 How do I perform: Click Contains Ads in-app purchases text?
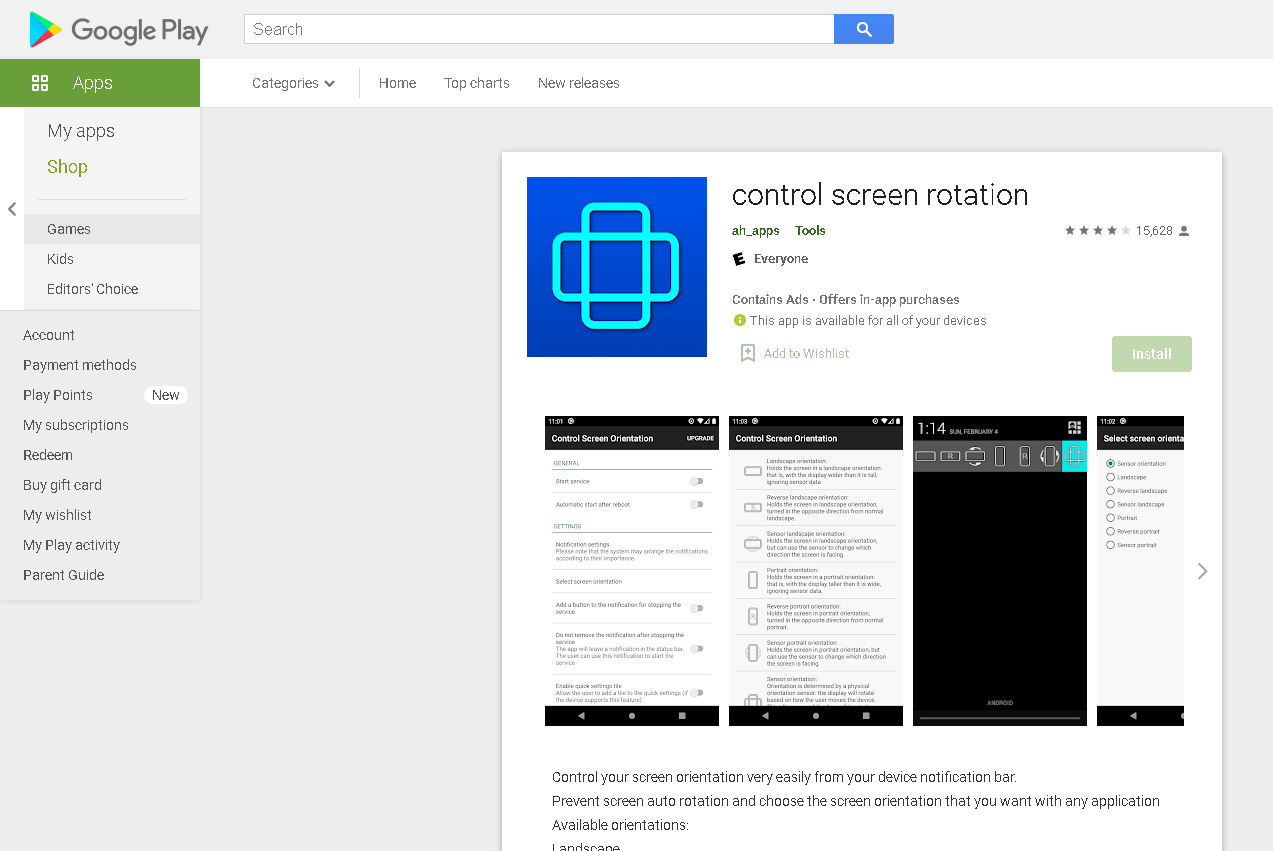pyautogui.click(x=846, y=299)
